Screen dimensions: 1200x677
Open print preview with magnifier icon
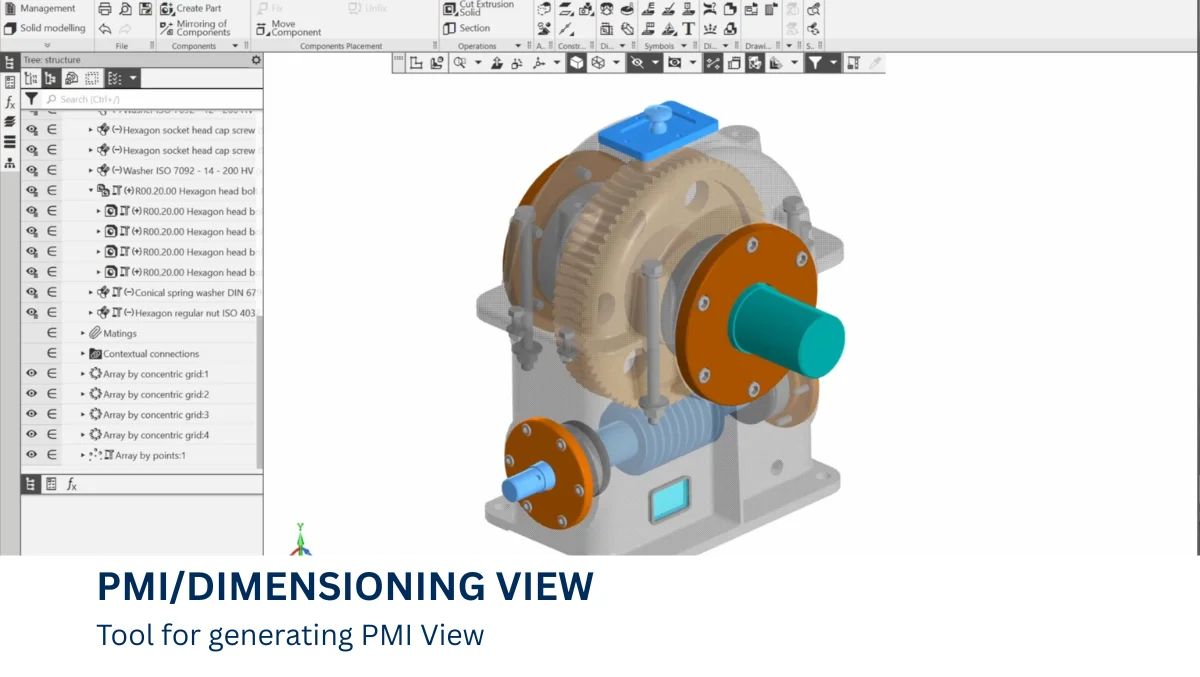(x=126, y=9)
